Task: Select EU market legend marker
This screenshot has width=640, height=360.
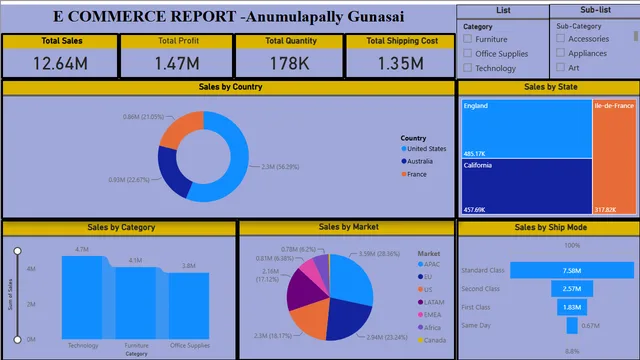Action: [420, 277]
